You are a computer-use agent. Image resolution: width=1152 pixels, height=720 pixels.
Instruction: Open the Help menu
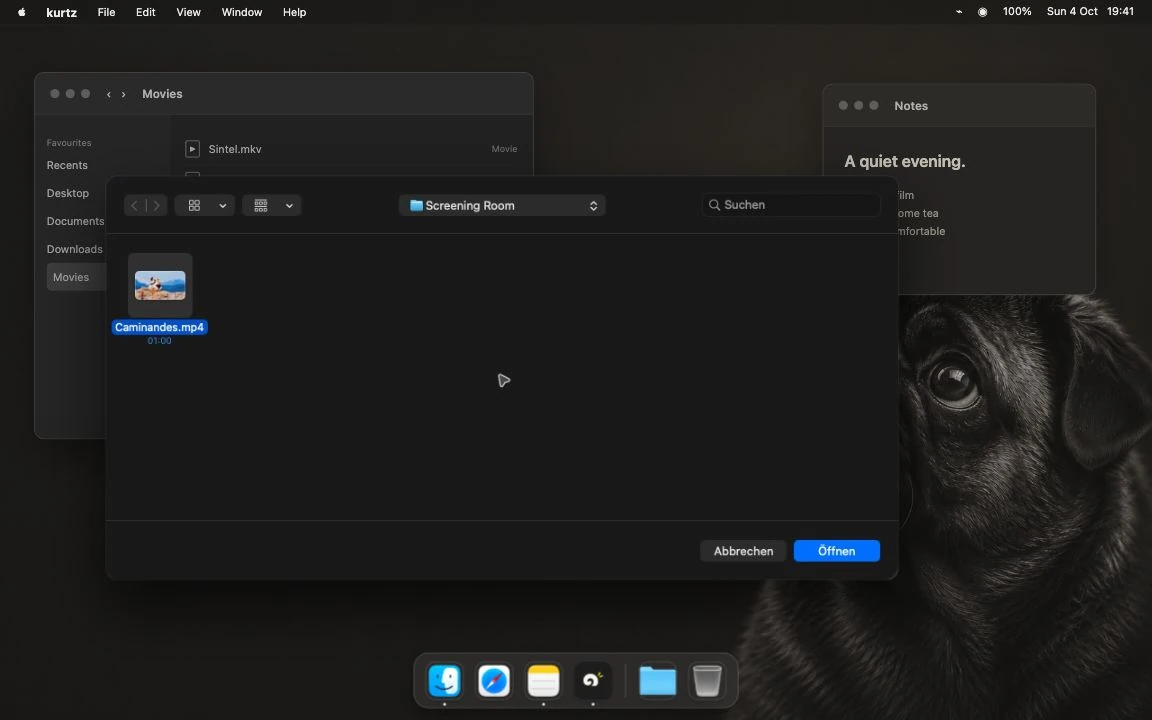295,12
